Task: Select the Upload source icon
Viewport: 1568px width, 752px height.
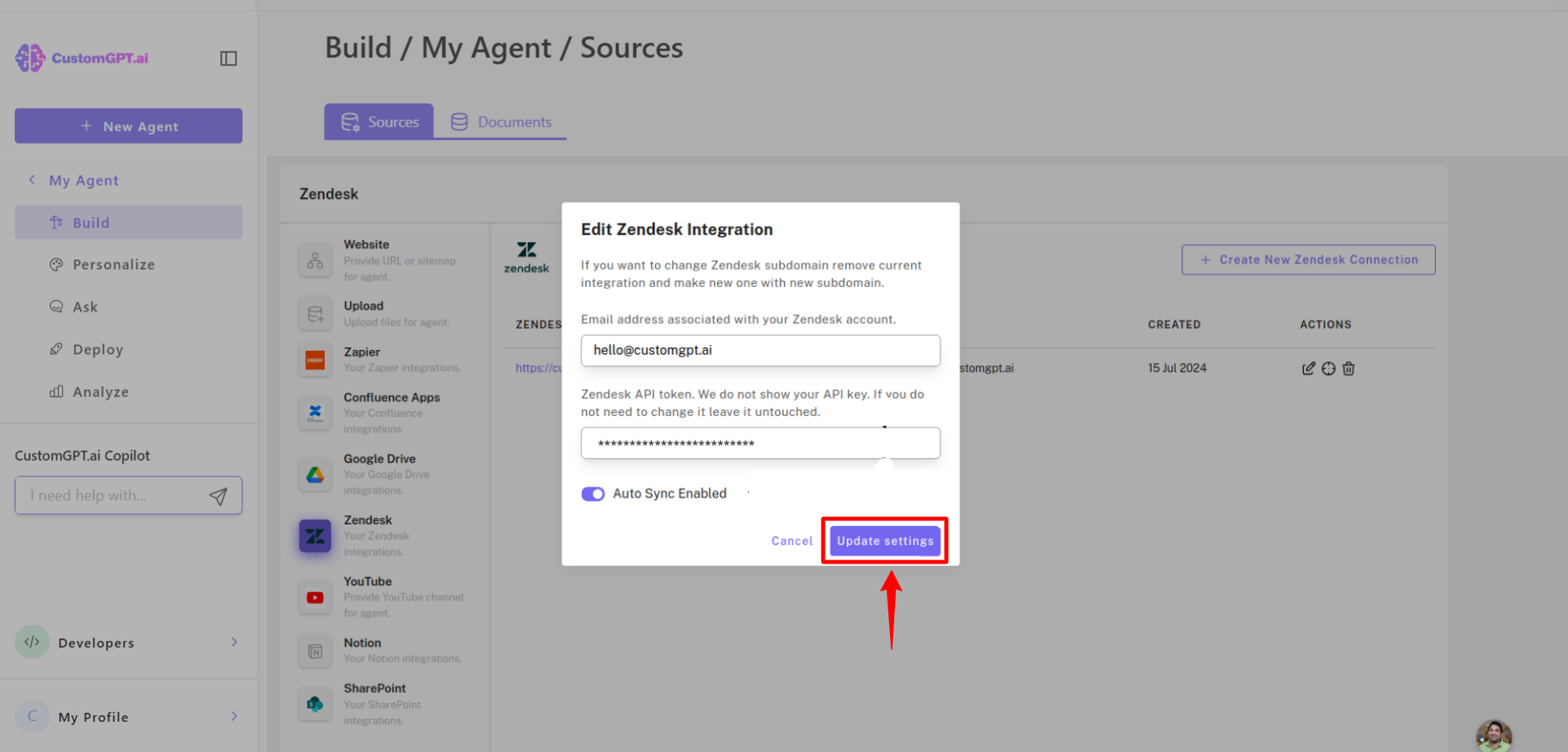Action: (x=315, y=314)
